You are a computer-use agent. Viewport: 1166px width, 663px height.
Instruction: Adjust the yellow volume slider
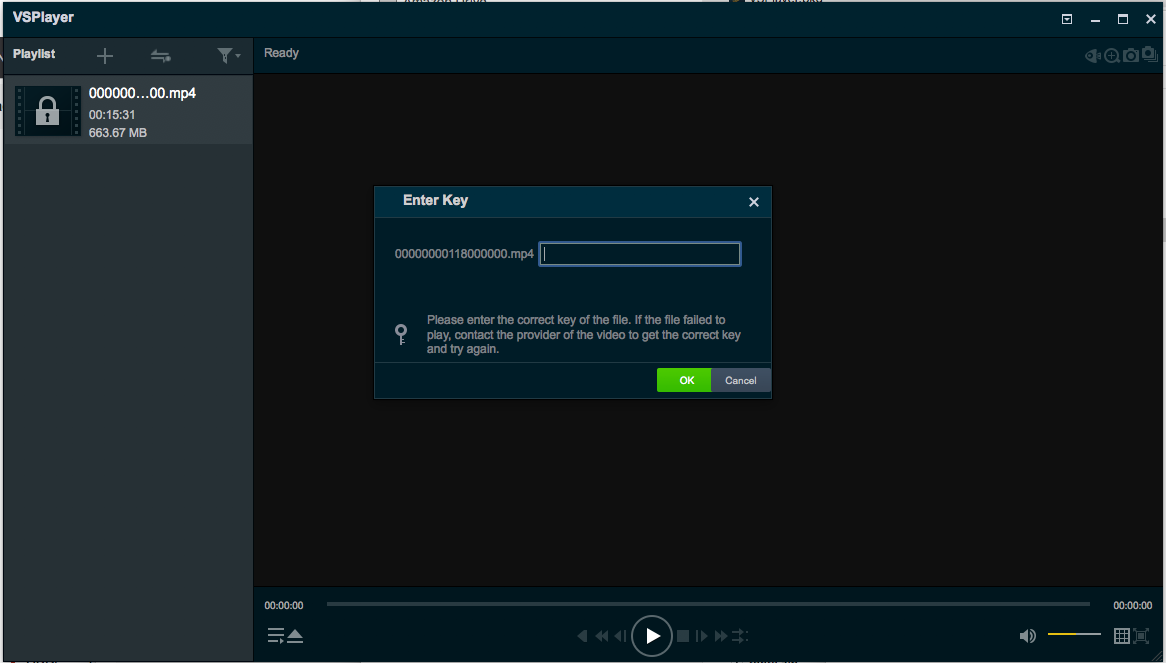[x=1074, y=635]
